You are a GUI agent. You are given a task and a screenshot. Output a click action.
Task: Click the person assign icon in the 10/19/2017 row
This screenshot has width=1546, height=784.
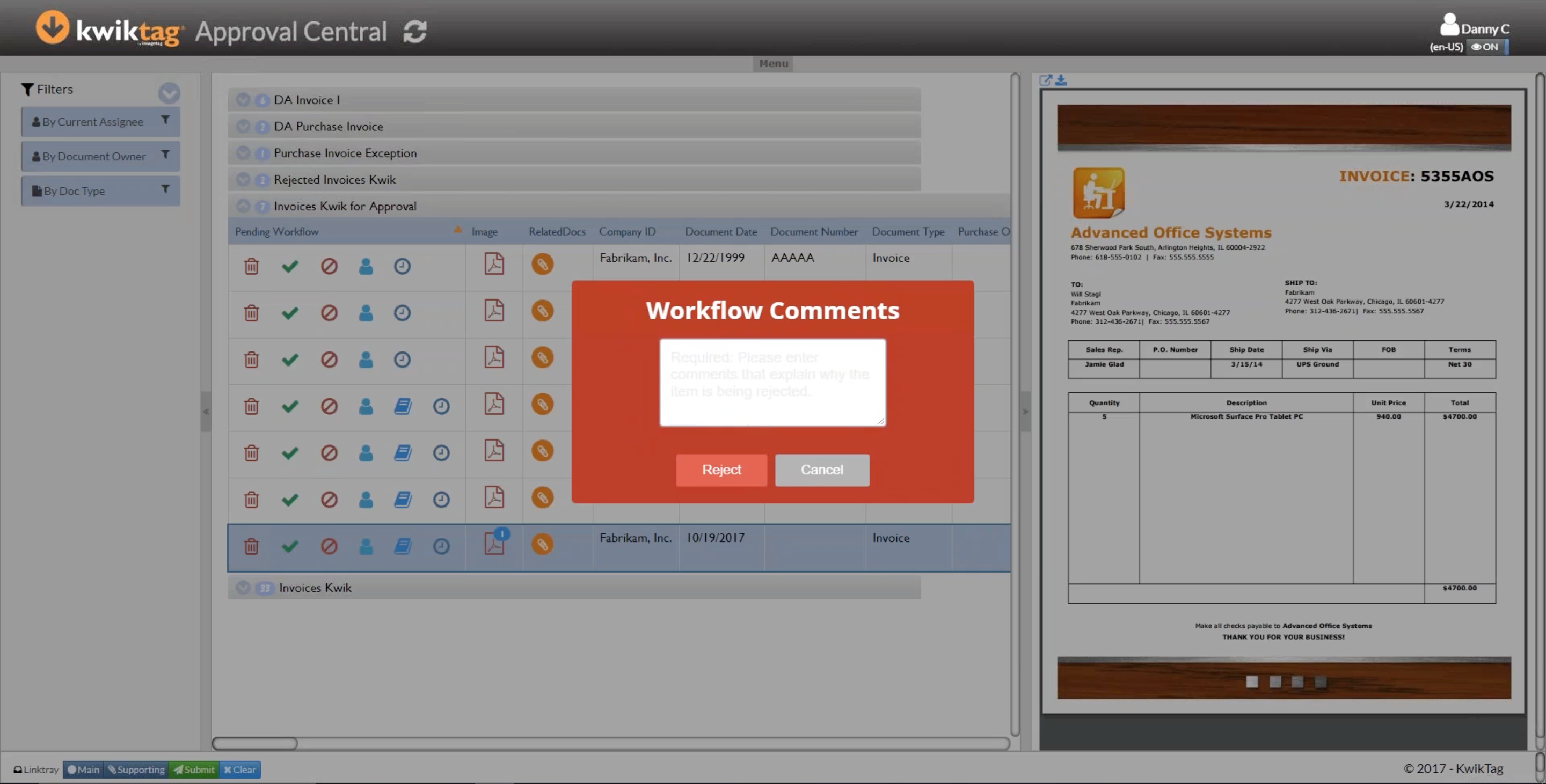[x=366, y=546]
